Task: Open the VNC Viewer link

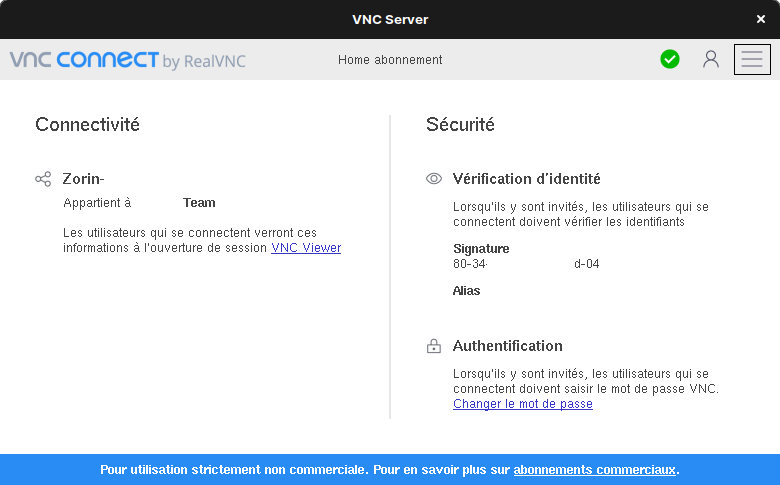Action: [x=306, y=248]
